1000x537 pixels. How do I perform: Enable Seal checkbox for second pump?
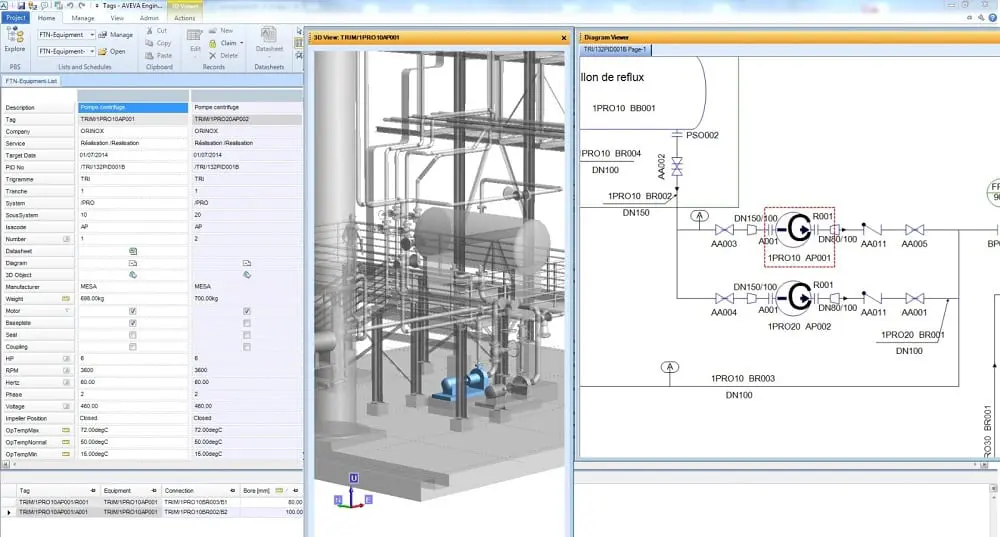[x=247, y=335]
